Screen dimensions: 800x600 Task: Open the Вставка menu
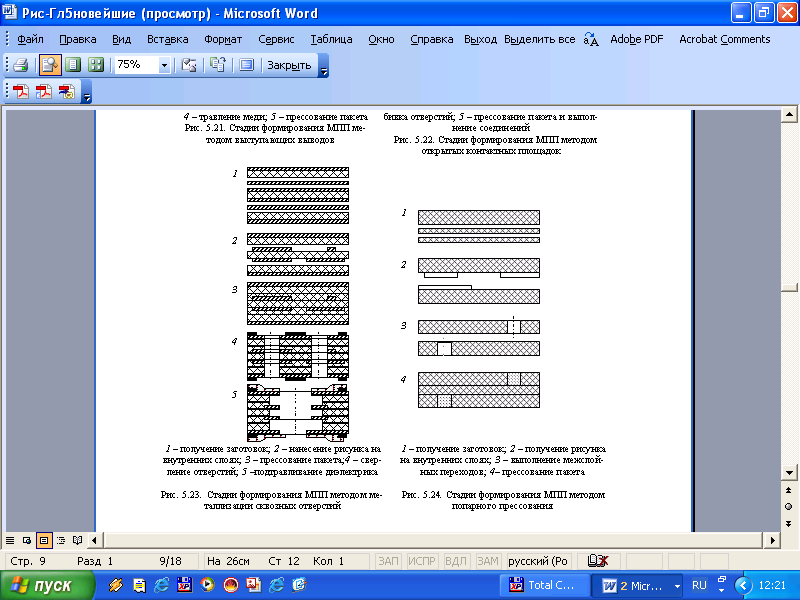point(167,39)
